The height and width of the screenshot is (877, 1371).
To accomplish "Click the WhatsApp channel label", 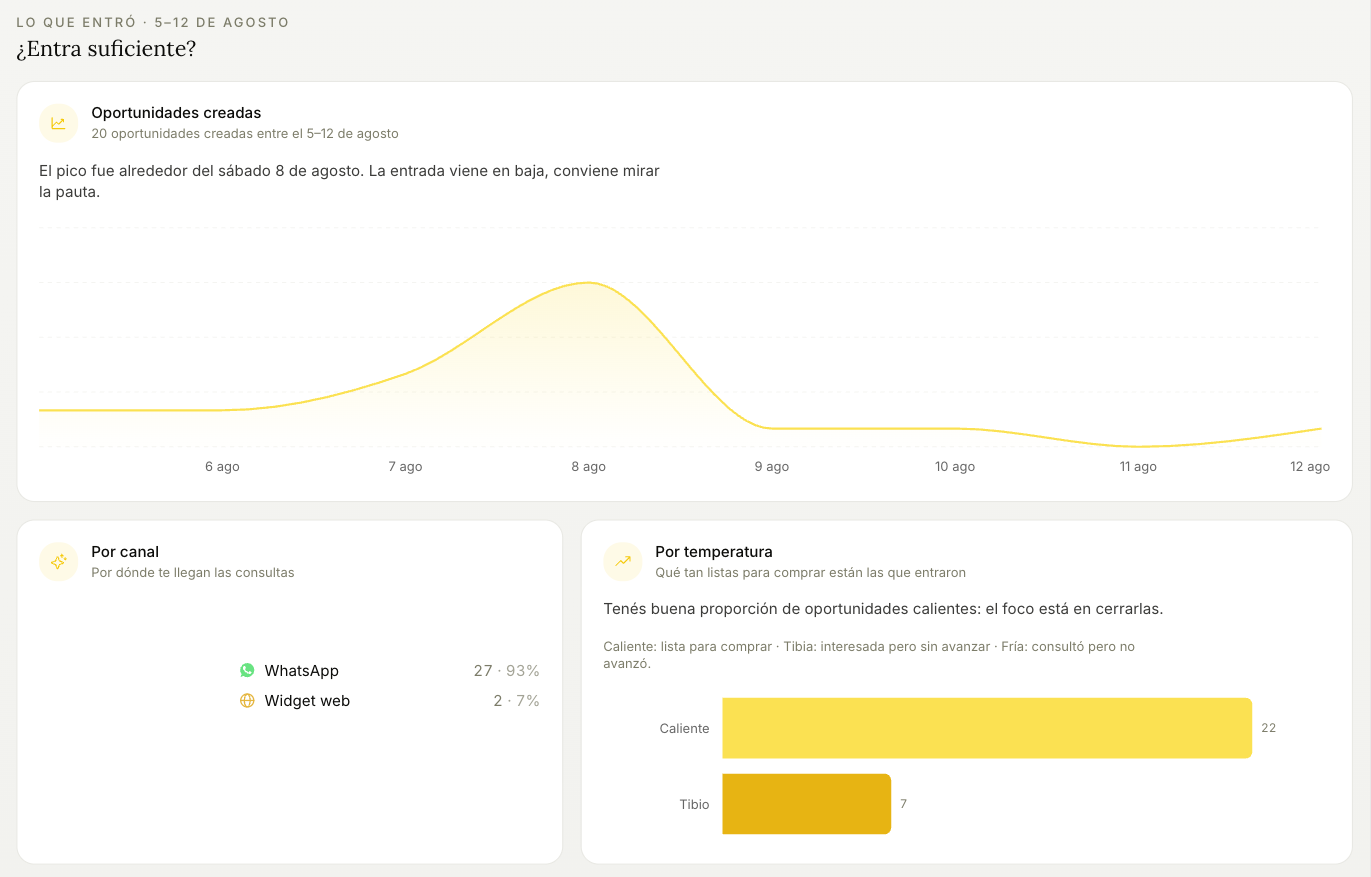I will coord(302,670).
